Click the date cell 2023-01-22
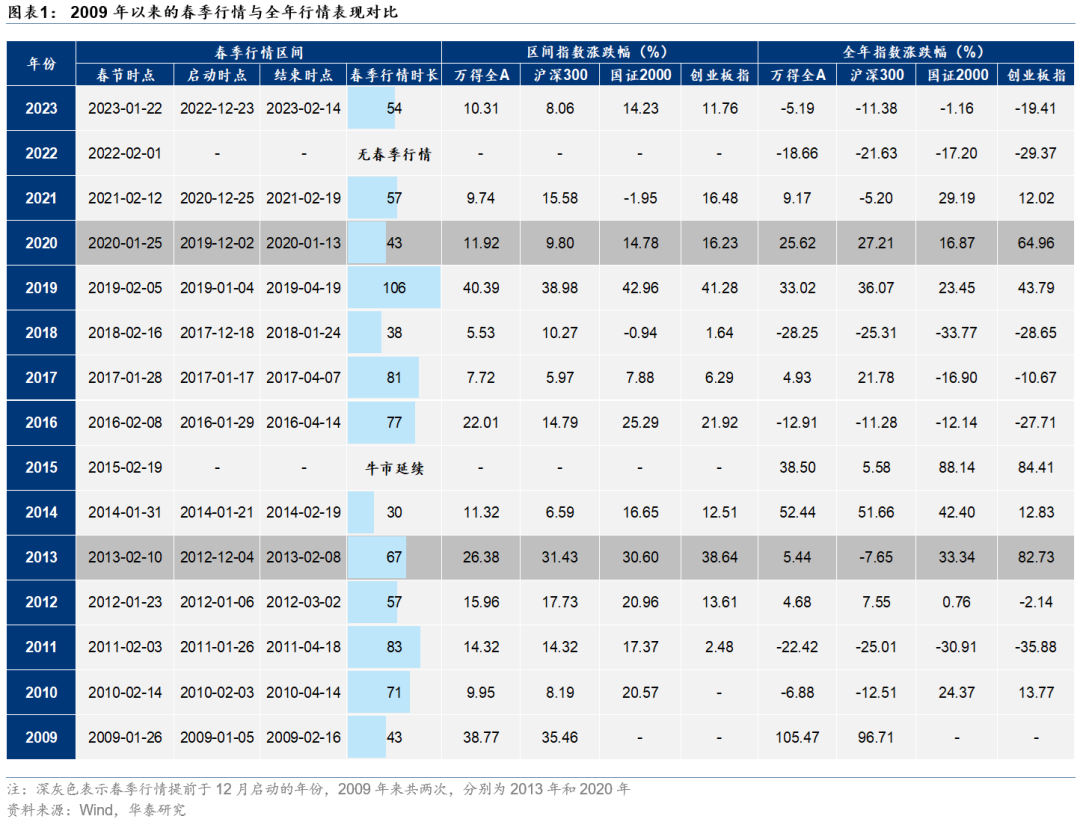This screenshot has width=1080, height=825. (x=125, y=108)
